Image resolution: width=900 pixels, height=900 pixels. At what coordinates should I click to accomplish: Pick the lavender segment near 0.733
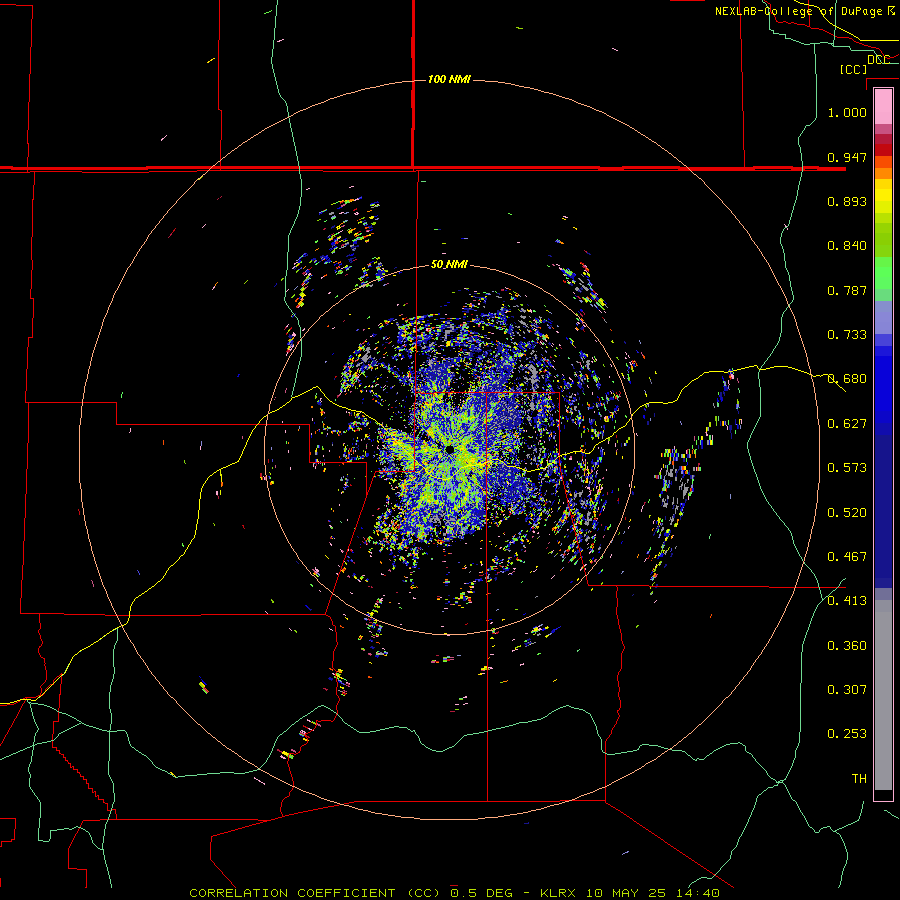tap(883, 318)
